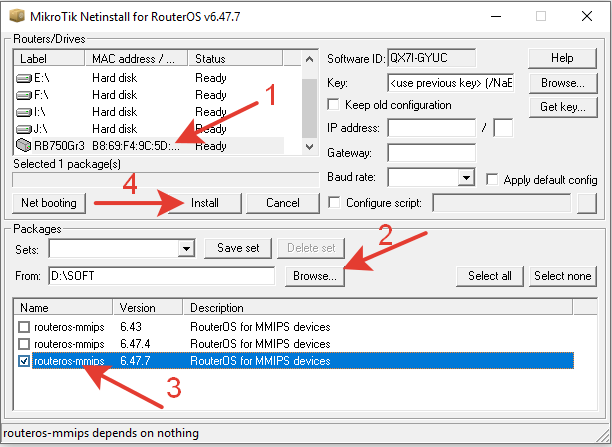Click the Get key... button
The width and height of the screenshot is (612, 447).
coord(563,107)
